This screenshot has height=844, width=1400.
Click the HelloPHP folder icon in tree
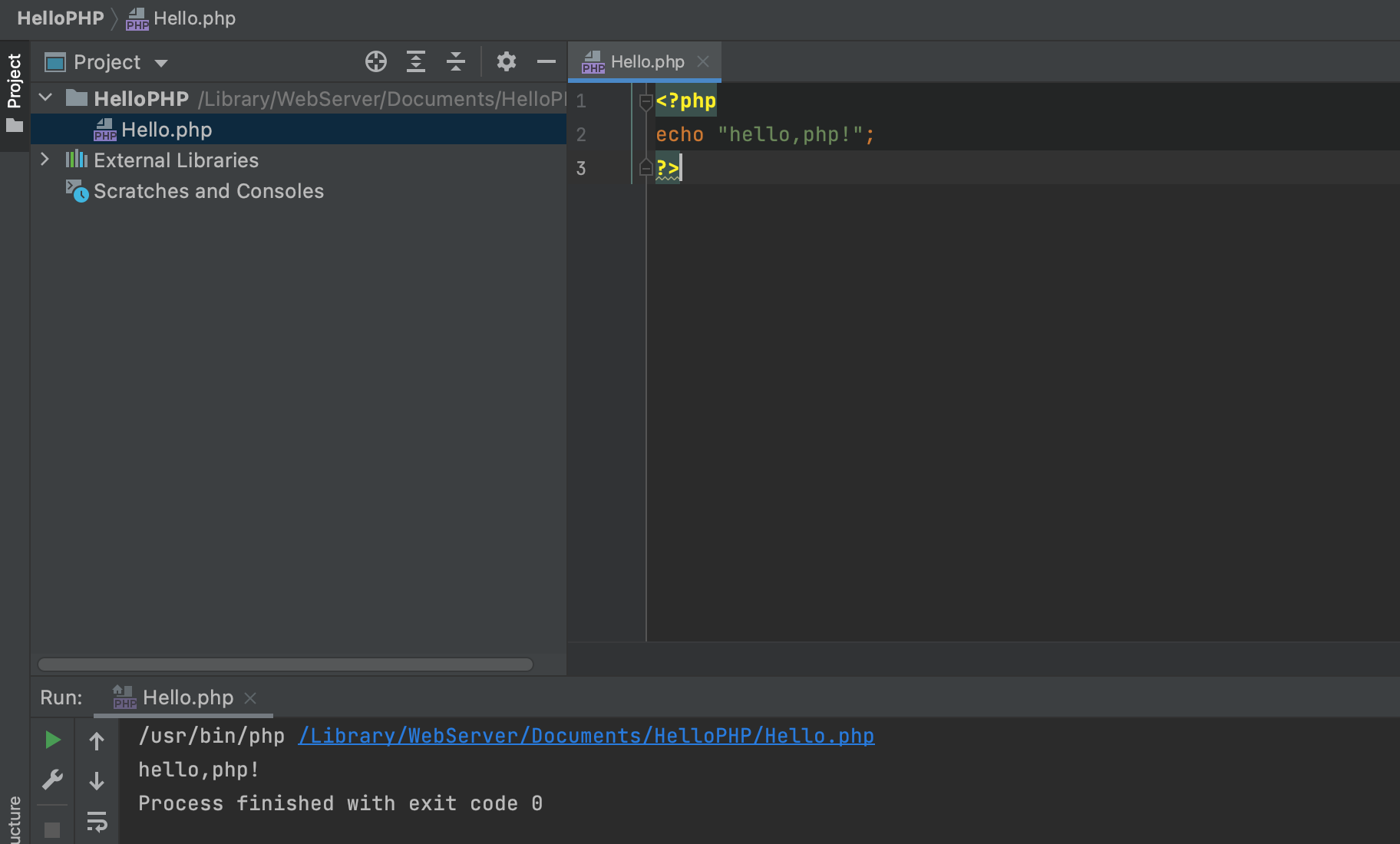[x=77, y=97]
